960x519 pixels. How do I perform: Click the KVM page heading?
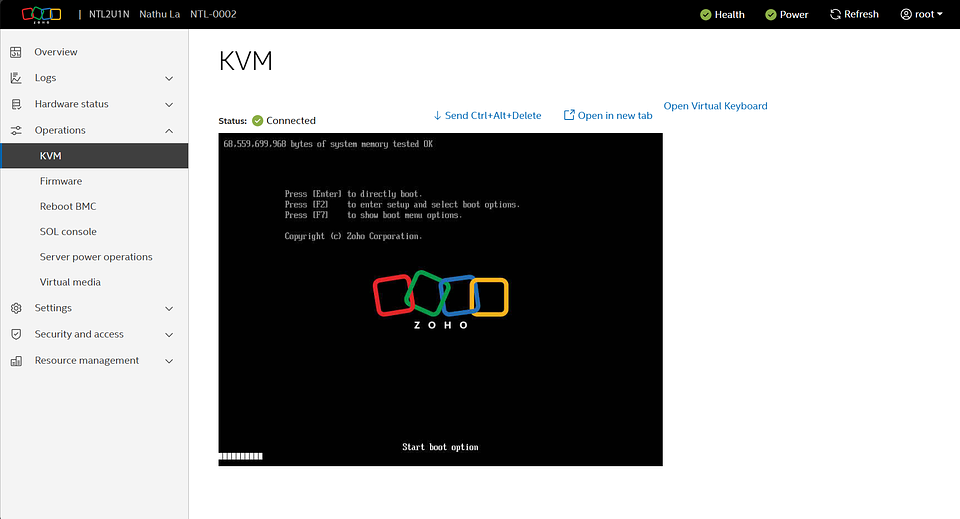click(246, 61)
